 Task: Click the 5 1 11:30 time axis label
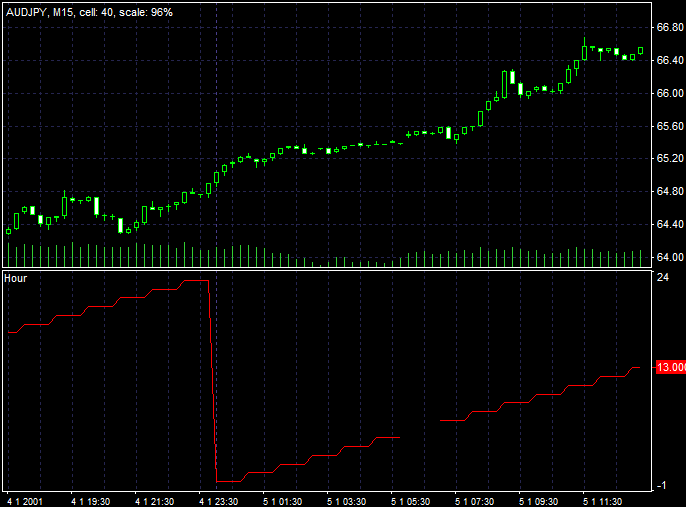(602, 501)
